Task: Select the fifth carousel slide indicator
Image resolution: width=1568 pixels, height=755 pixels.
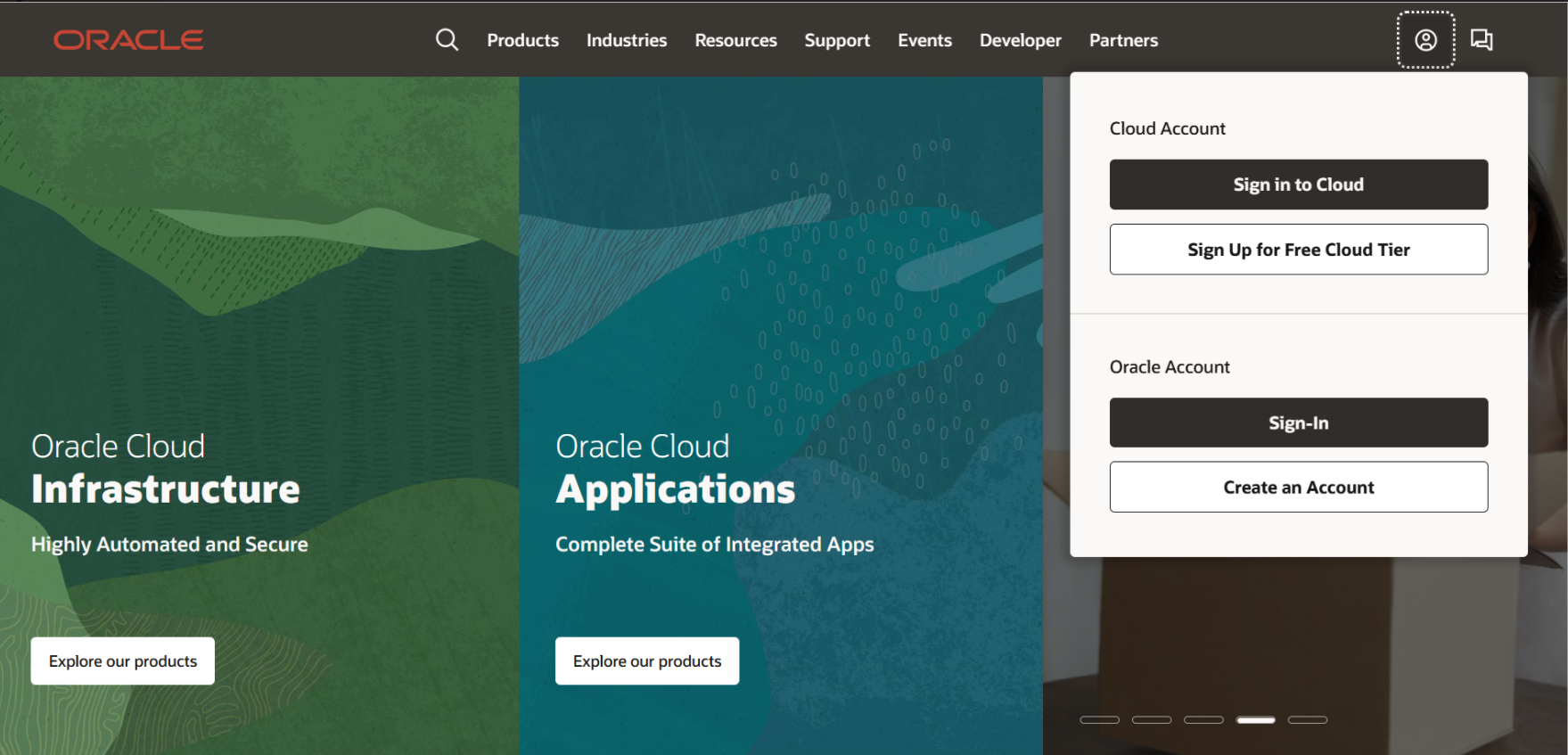Action: point(1308,719)
